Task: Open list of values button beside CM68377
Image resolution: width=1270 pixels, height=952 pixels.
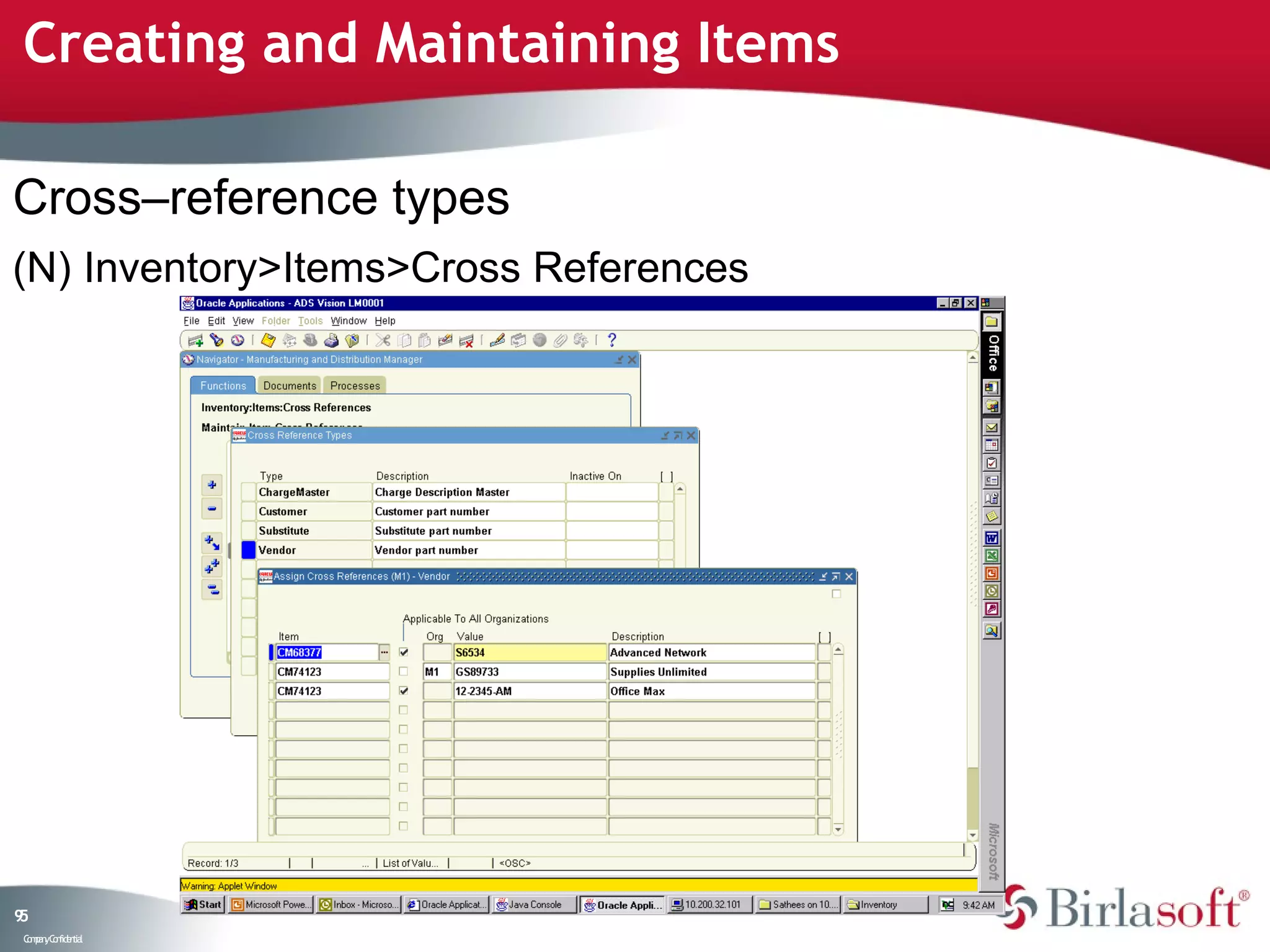Action: [x=384, y=652]
